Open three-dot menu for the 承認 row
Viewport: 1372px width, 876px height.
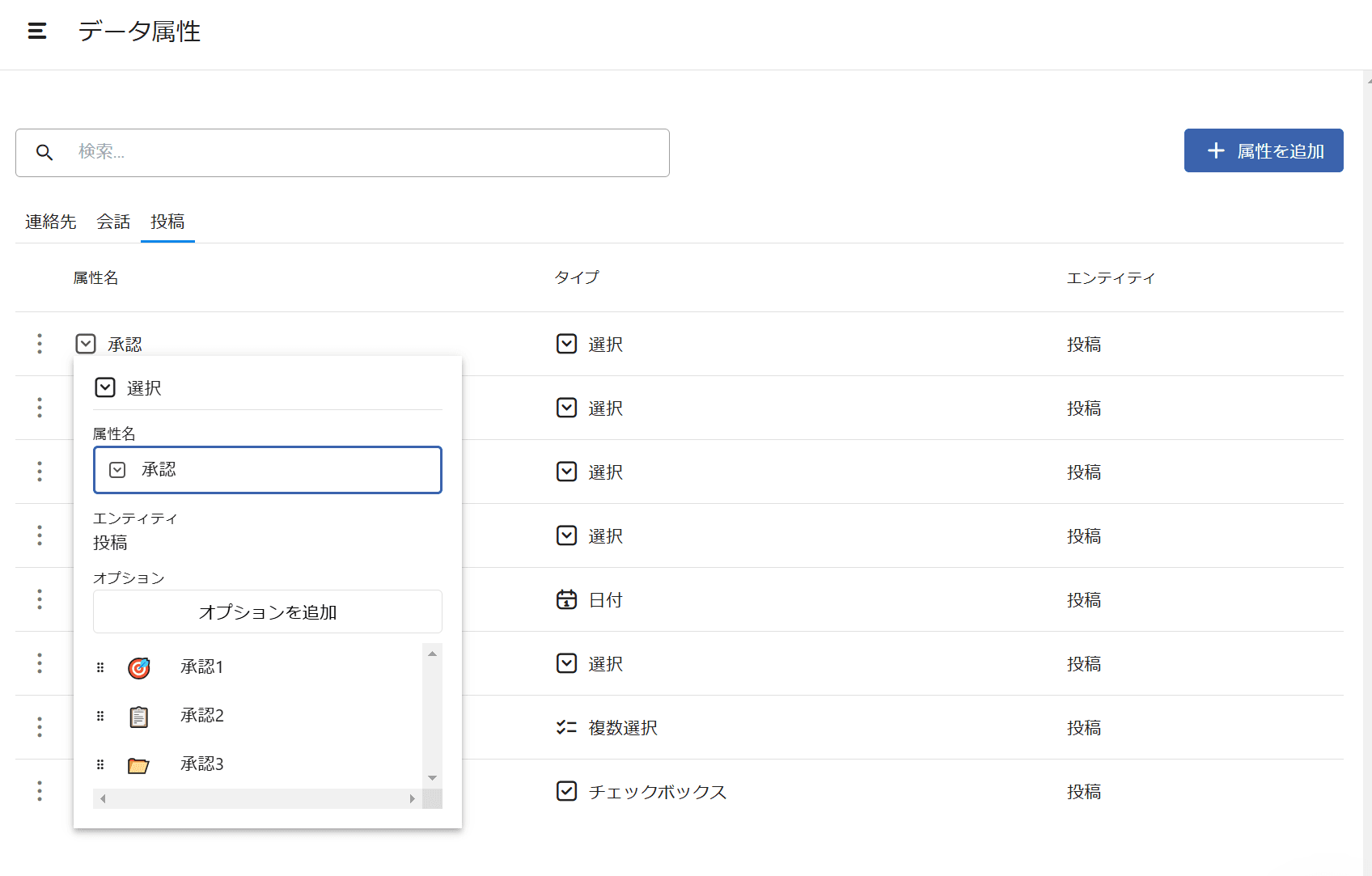click(x=40, y=344)
